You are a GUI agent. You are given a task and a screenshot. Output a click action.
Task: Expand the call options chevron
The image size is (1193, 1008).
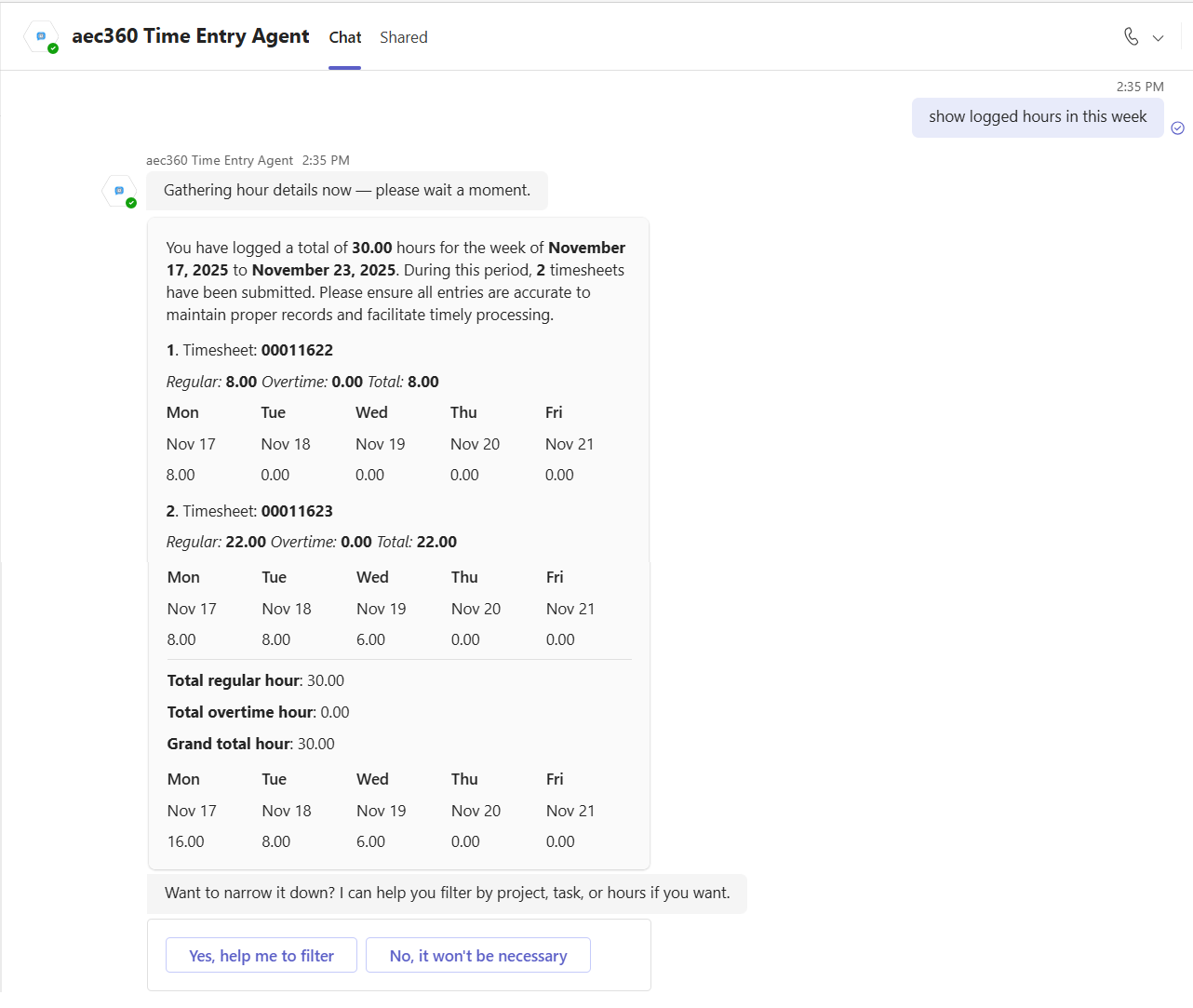pos(1158,38)
